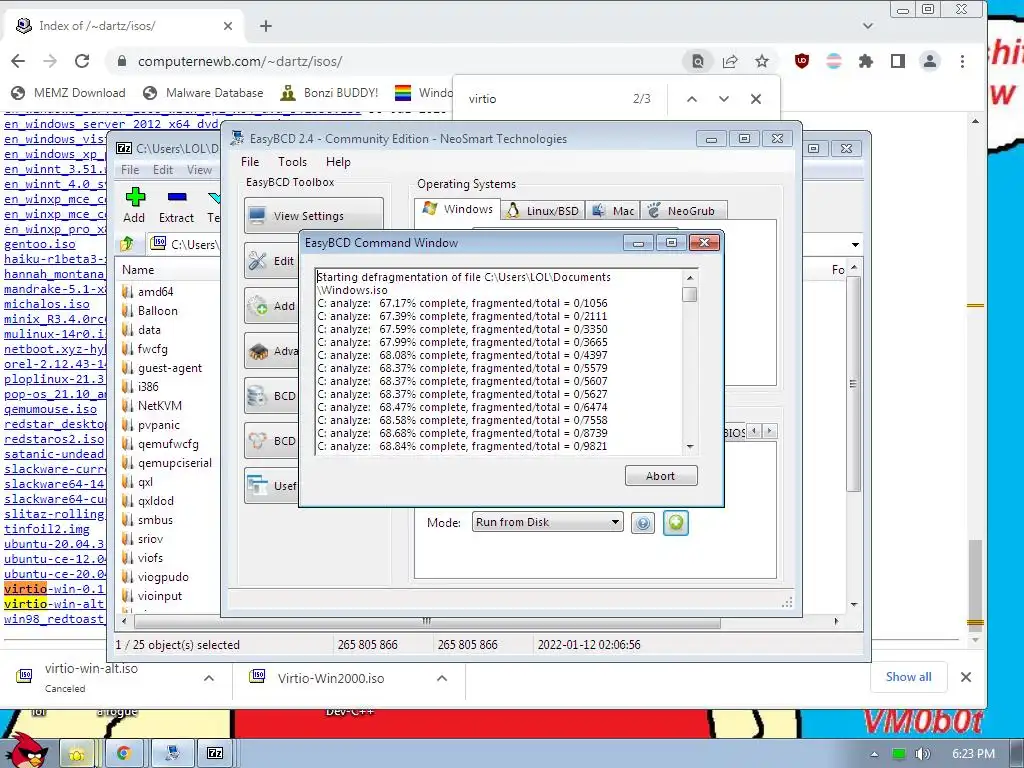
Task: Click the 7-Zip Add green plus icon
Action: pos(135,197)
